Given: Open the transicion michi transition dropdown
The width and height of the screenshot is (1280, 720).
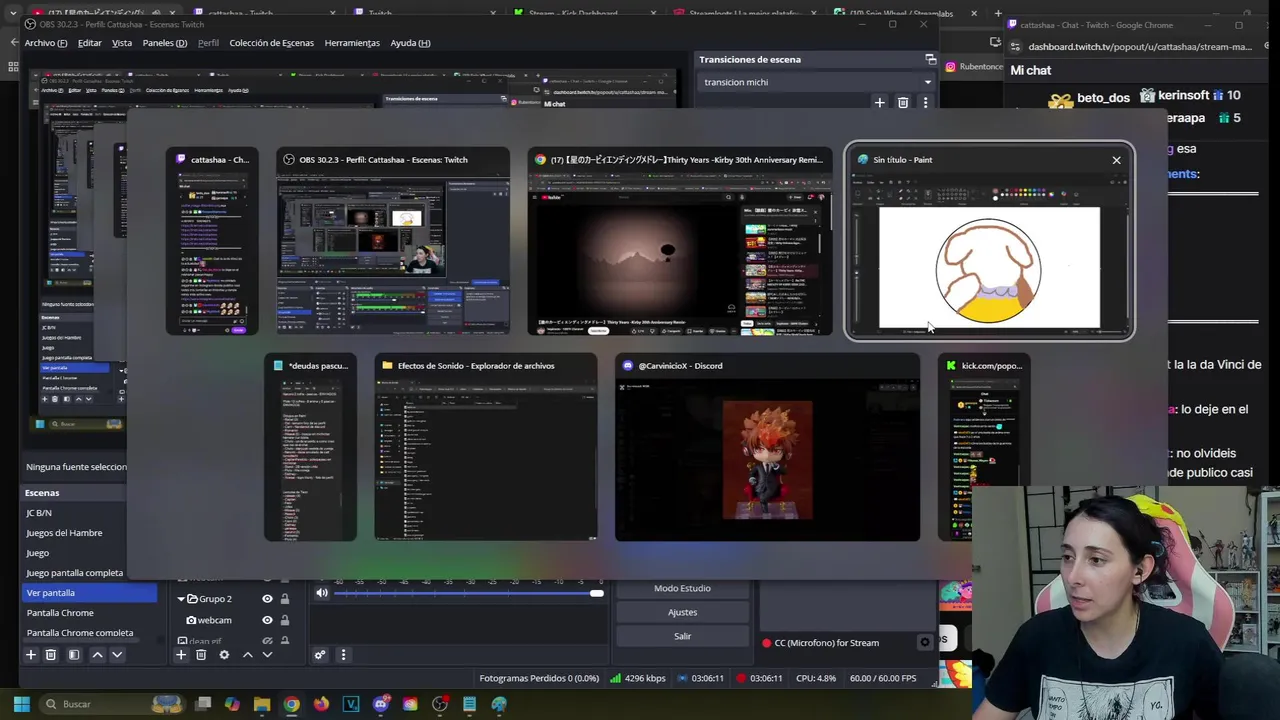Looking at the screenshot, I should coord(816,82).
